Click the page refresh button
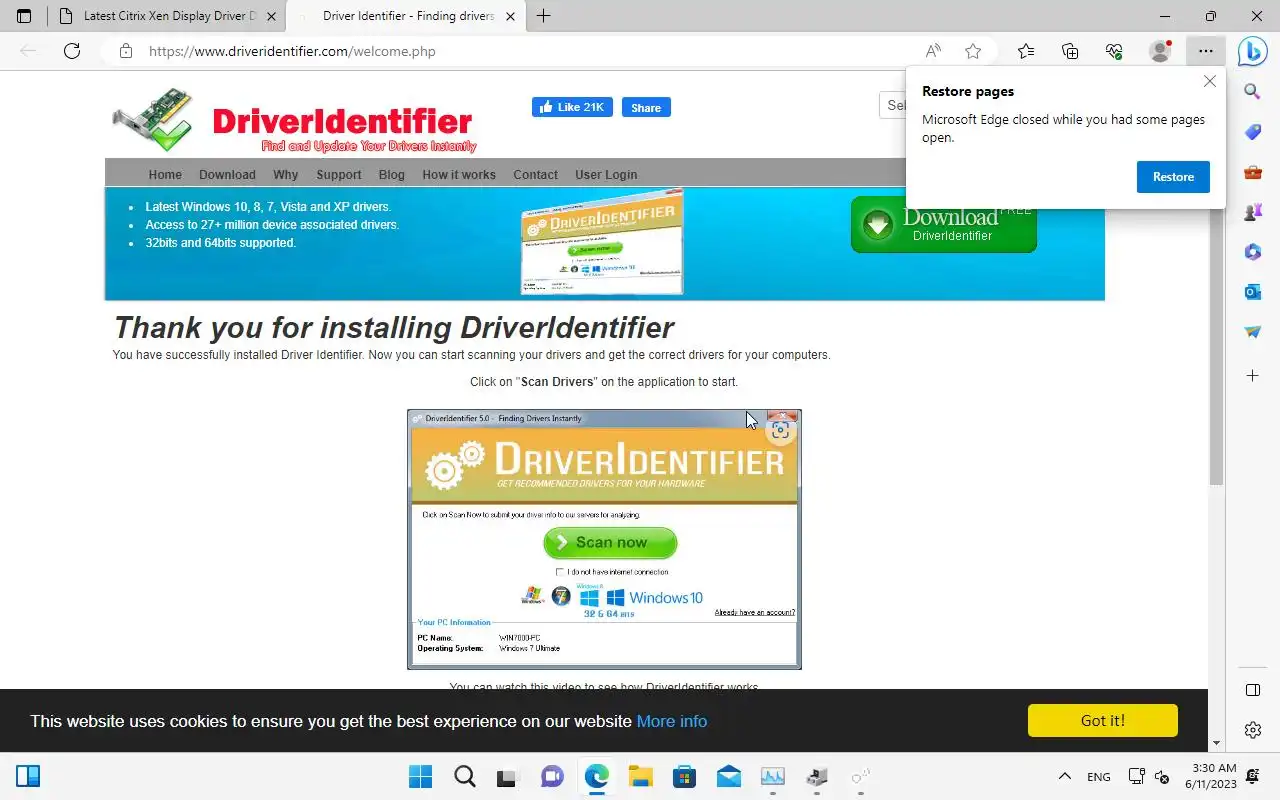Viewport: 1280px width, 800px height. point(72,51)
